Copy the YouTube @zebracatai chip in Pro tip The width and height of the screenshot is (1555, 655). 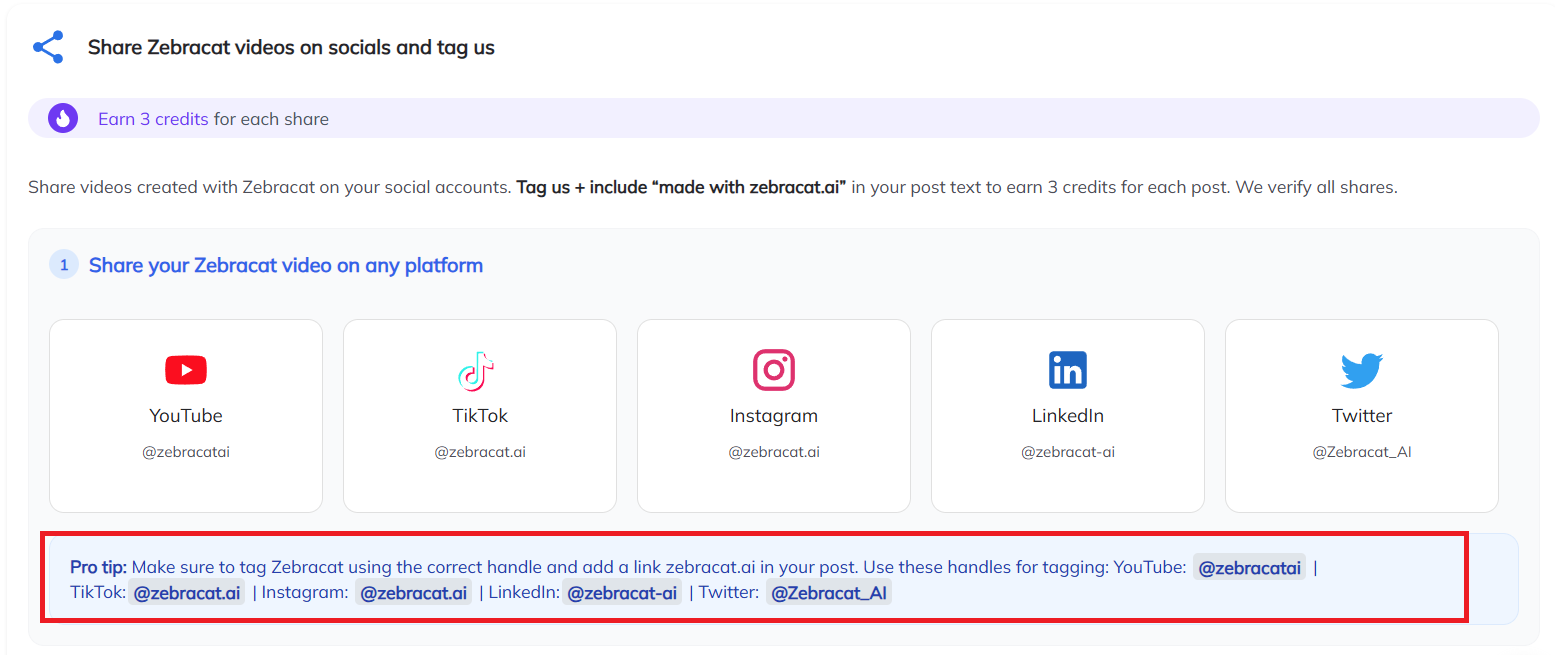click(1250, 568)
